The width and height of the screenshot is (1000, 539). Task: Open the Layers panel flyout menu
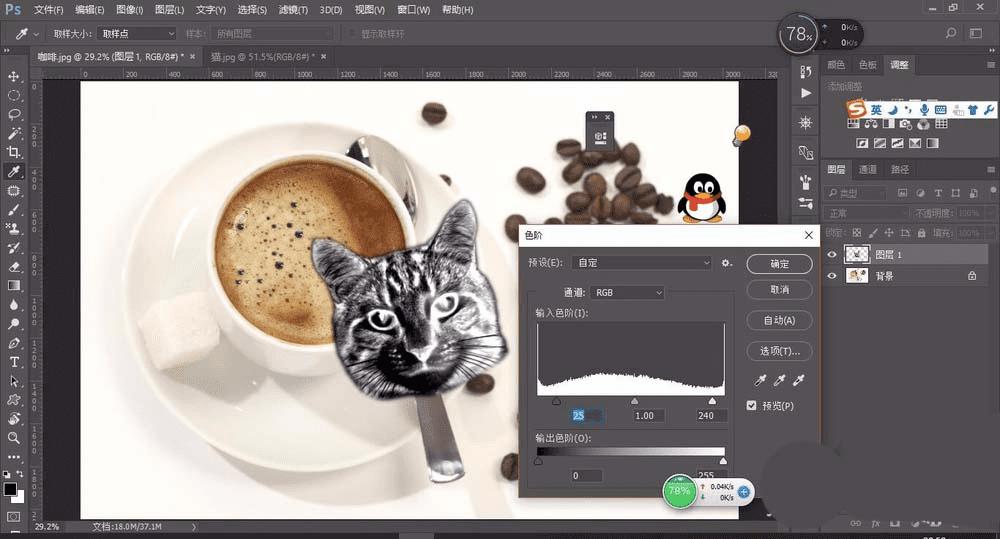click(990, 169)
